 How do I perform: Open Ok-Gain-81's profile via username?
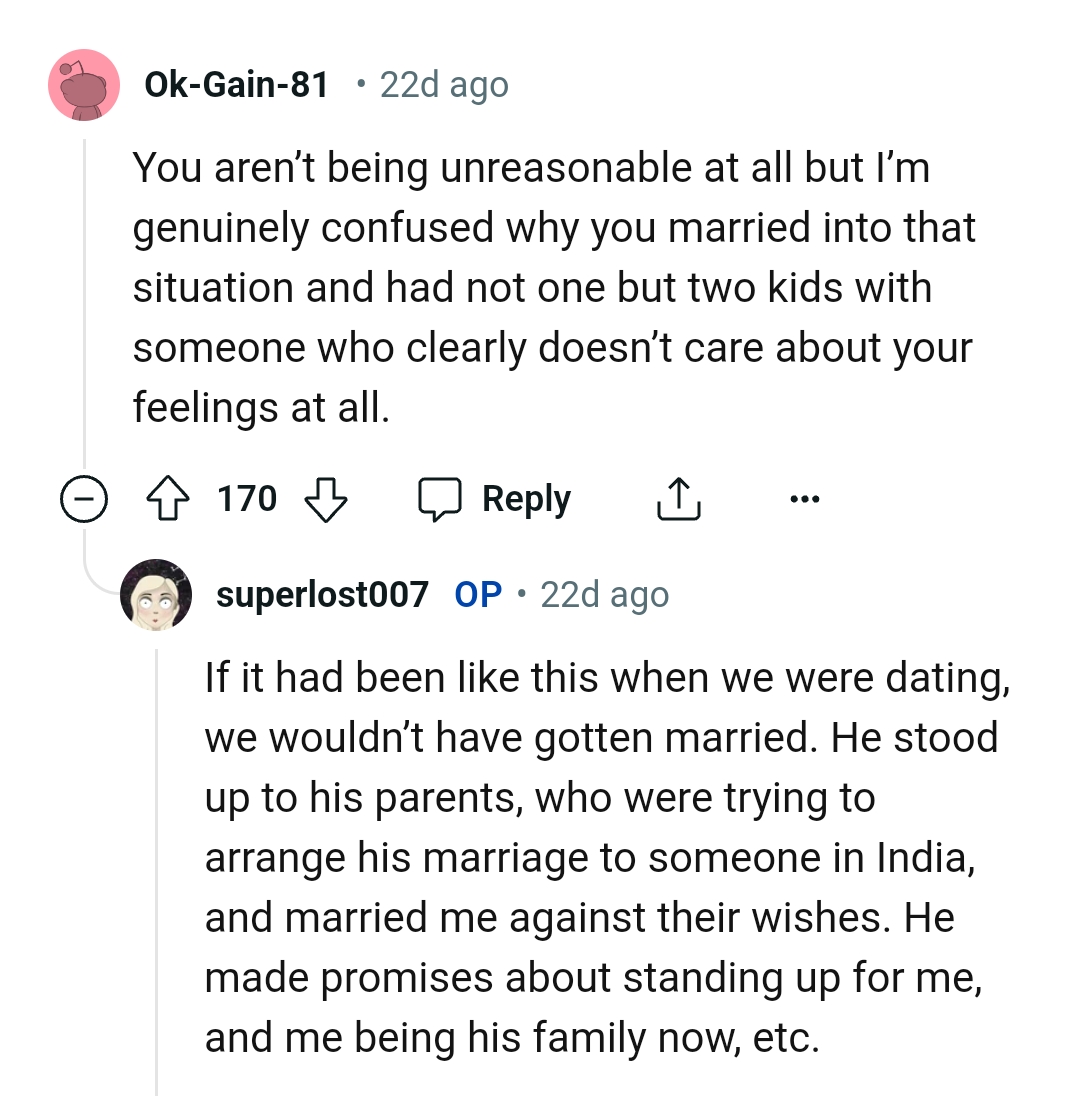pos(238,84)
